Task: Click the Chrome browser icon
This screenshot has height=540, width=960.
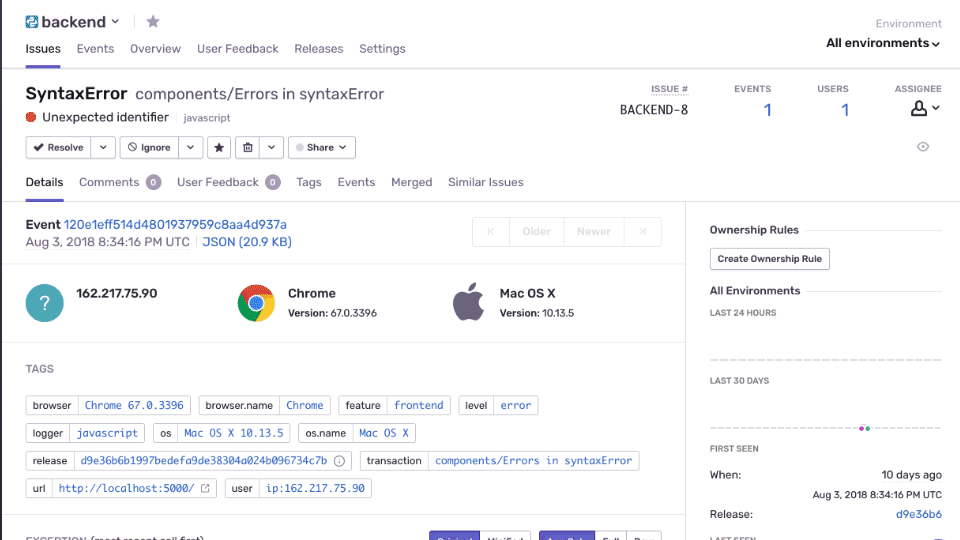Action: (256, 303)
